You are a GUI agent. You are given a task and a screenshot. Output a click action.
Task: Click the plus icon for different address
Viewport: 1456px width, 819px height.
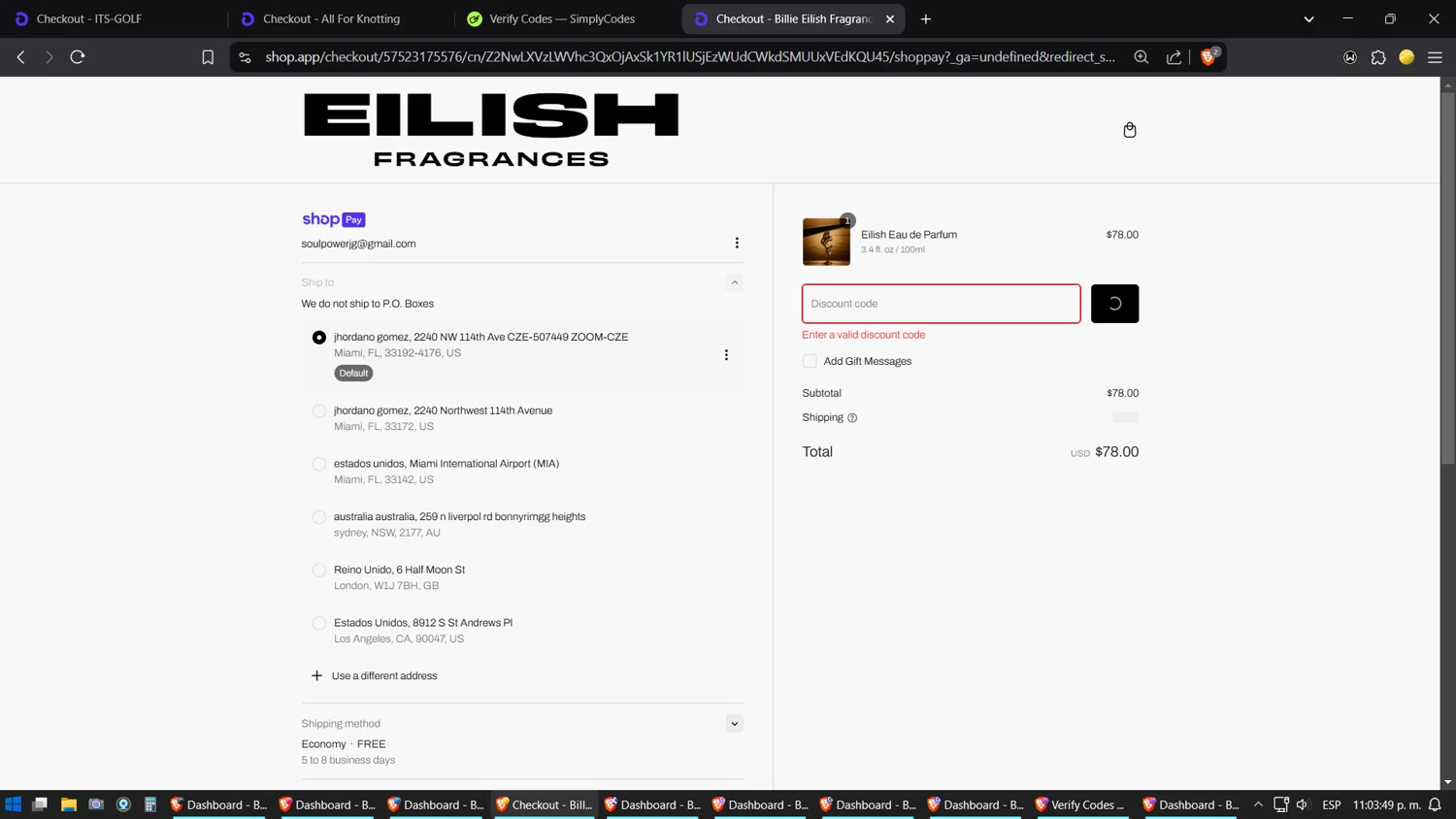point(316,675)
